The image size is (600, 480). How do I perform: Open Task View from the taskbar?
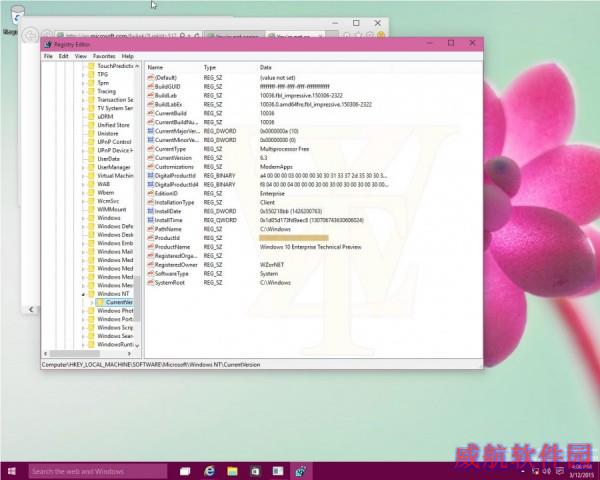pos(185,471)
